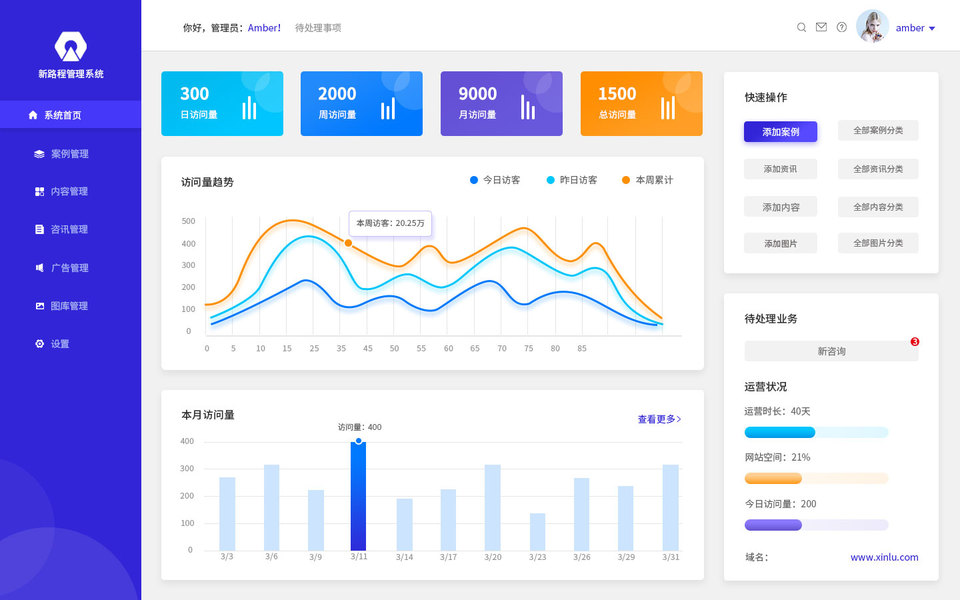
Task: Click the 300 日访问量 stat card
Action: click(x=222, y=103)
